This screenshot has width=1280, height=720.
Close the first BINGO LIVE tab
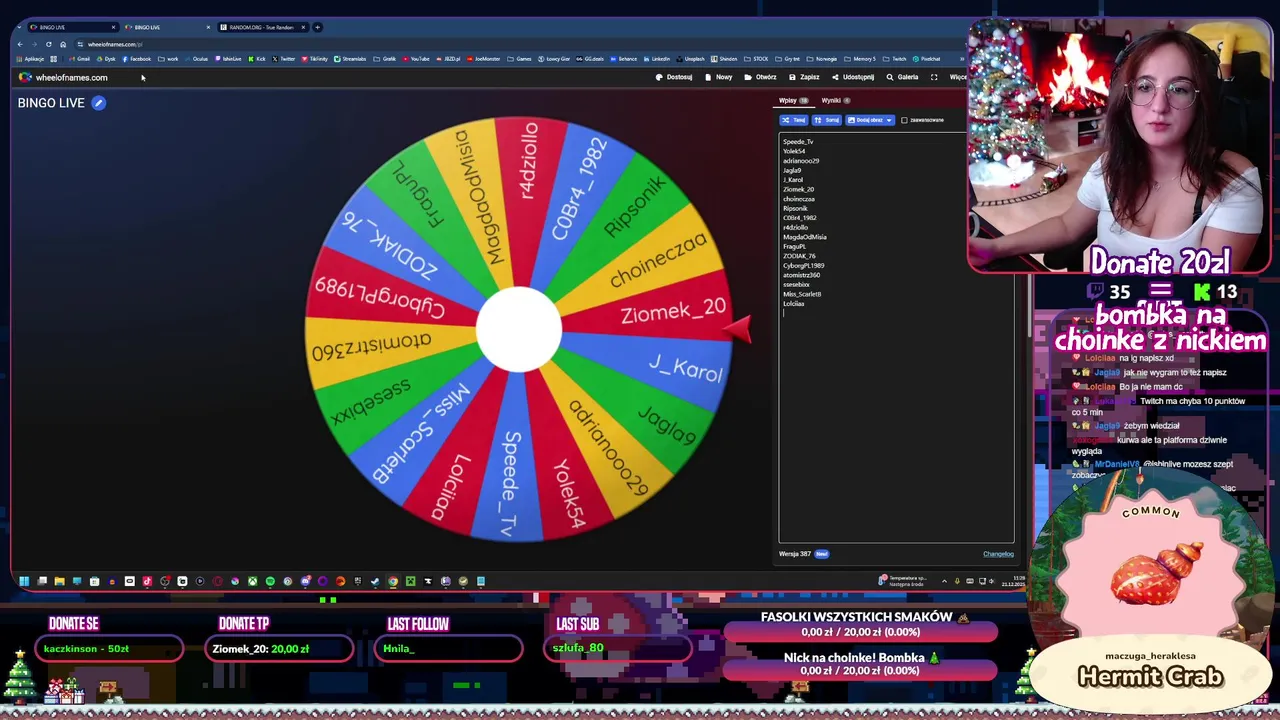tap(113, 27)
